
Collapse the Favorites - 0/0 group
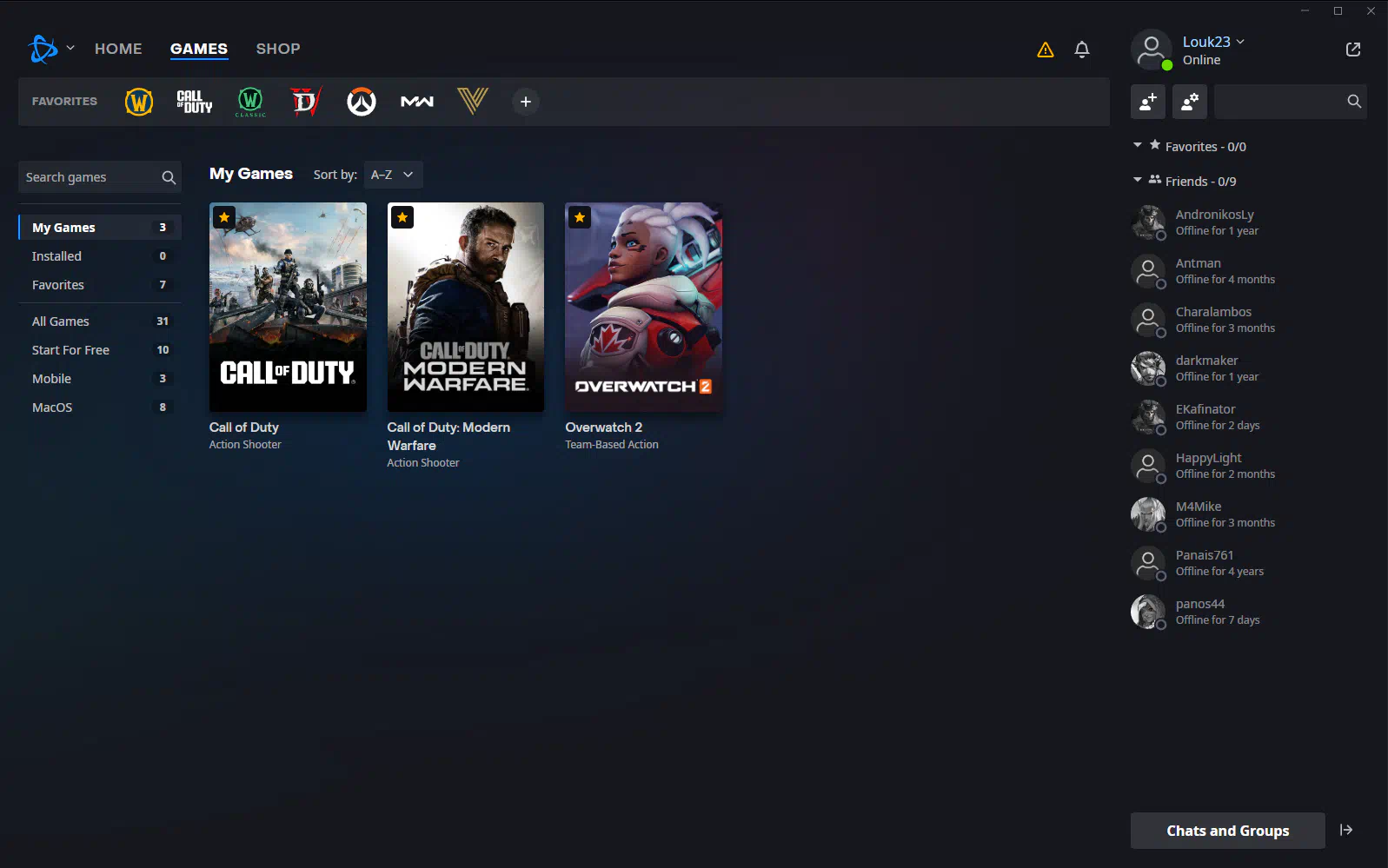coord(1138,146)
